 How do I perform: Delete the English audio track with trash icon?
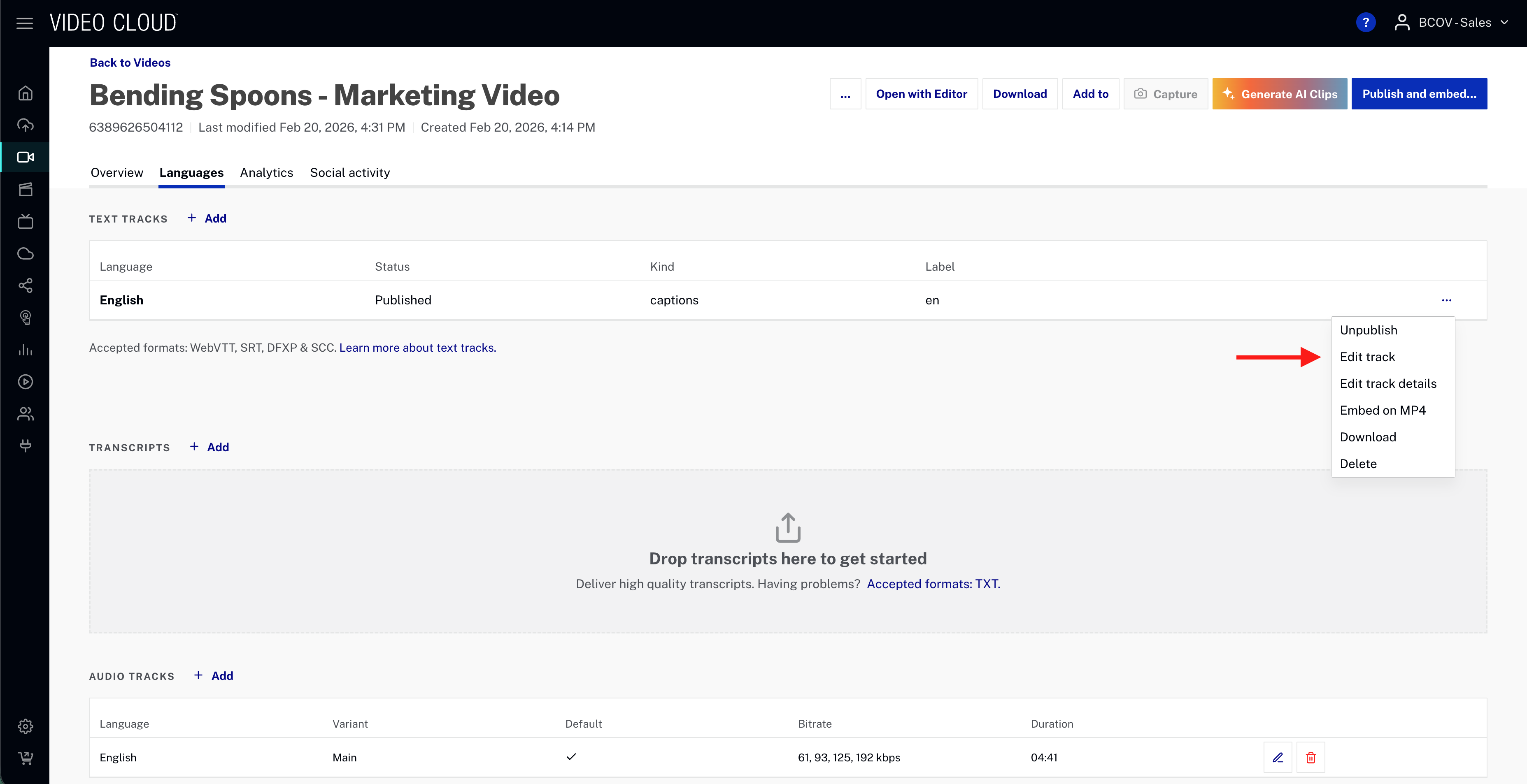click(1311, 757)
